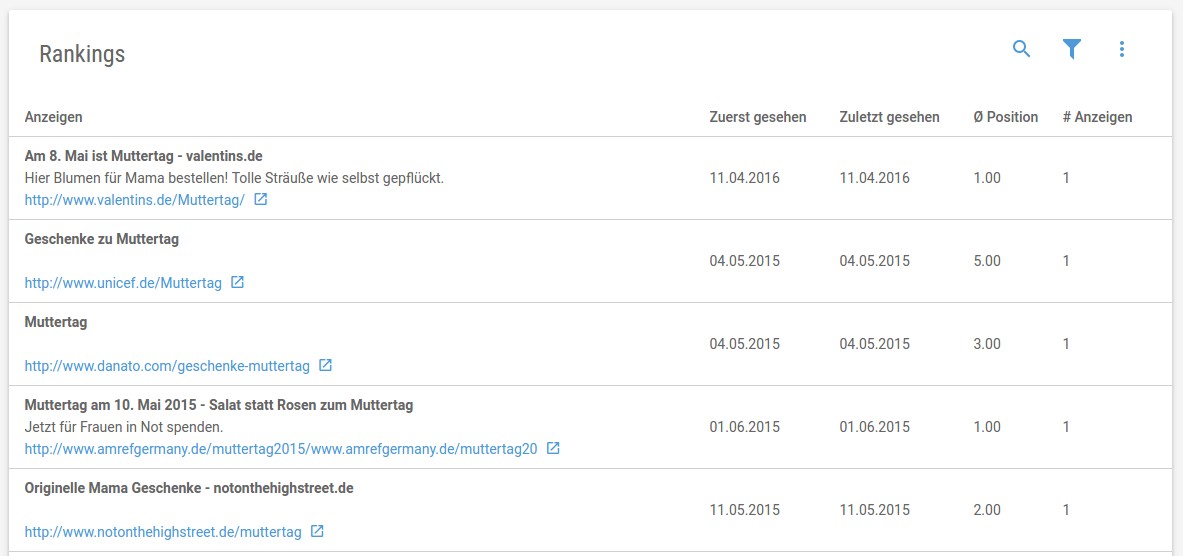1183x556 pixels.
Task: Select the position value 3.00 in the danato row
Action: point(987,344)
